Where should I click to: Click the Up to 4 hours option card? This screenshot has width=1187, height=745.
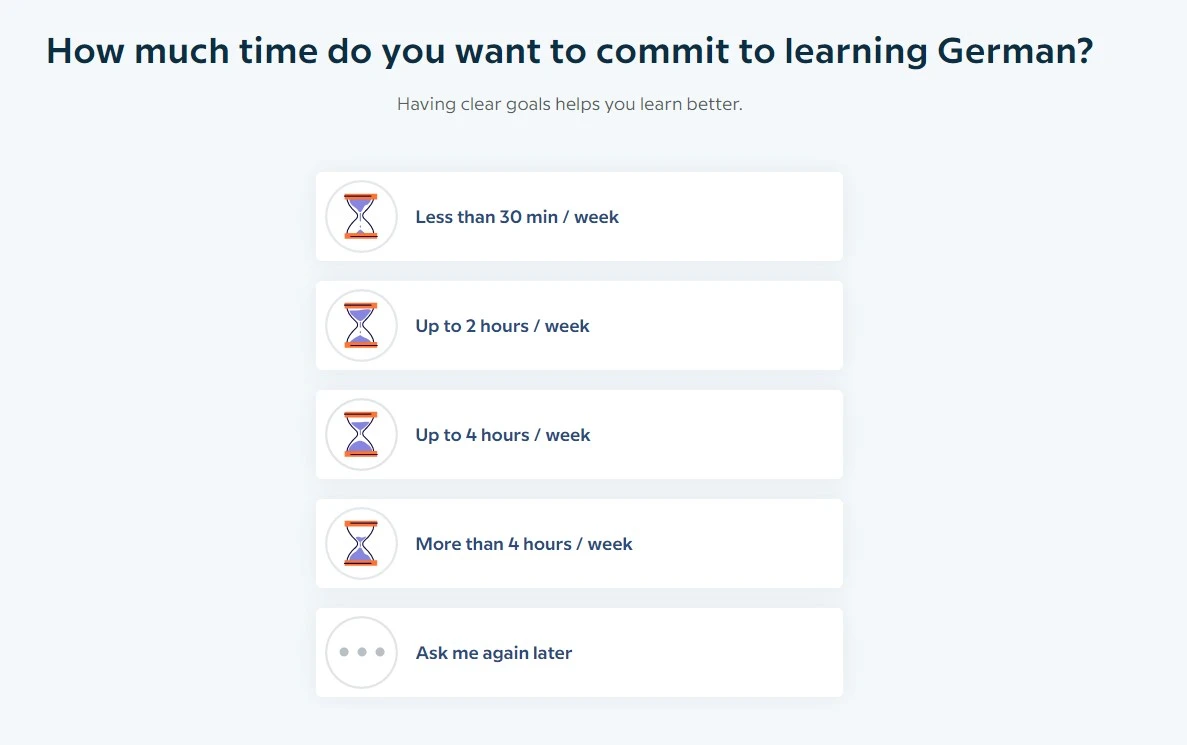(x=579, y=435)
